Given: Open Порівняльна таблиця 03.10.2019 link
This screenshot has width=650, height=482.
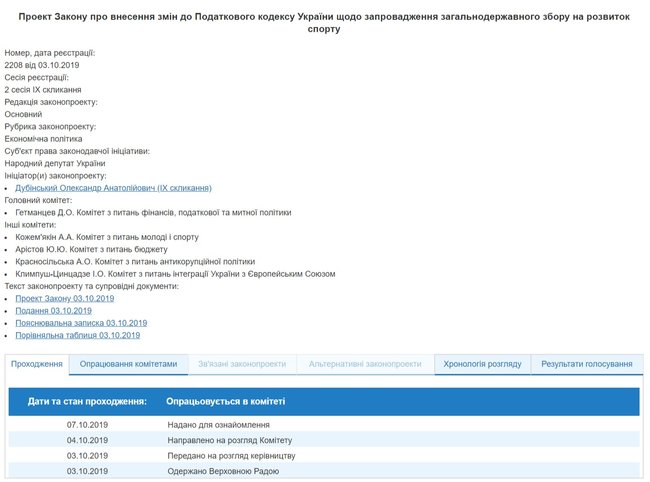Looking at the screenshot, I should click(78, 335).
